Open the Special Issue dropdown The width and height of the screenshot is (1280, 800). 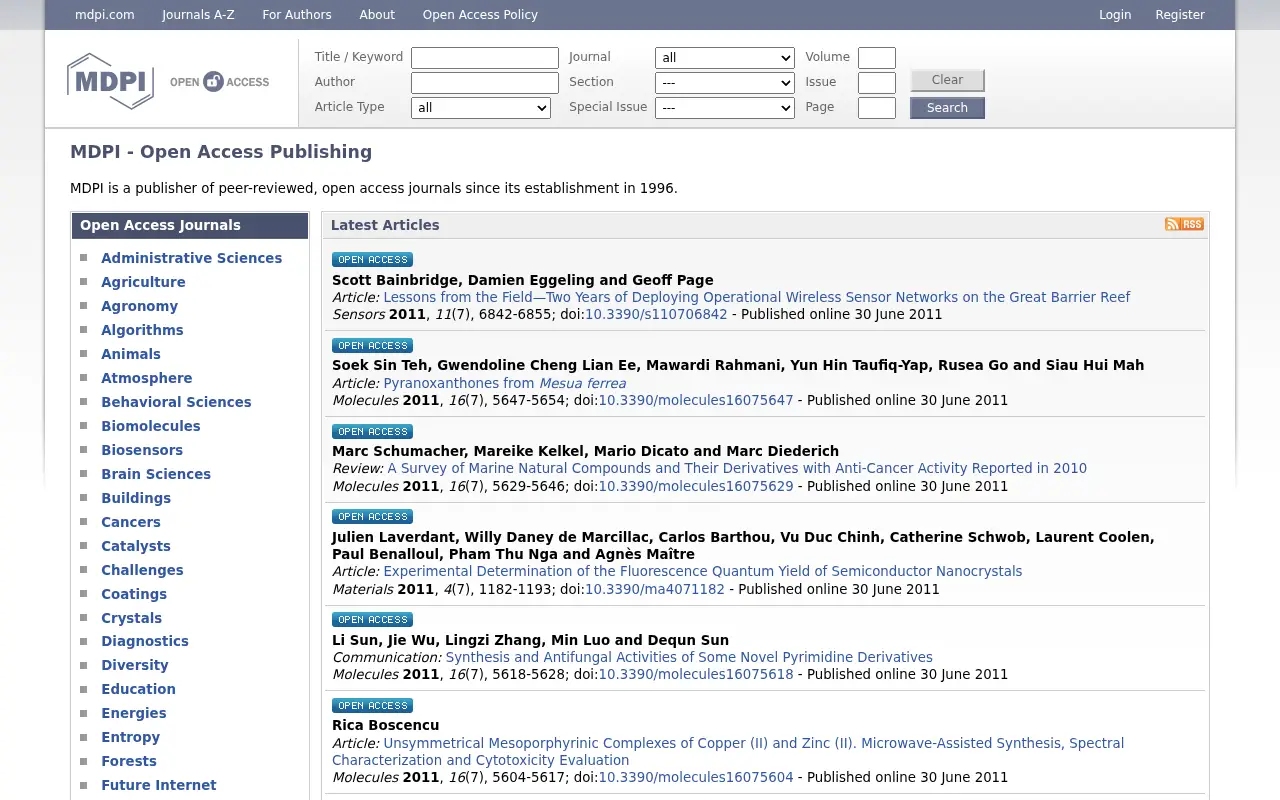tap(725, 108)
